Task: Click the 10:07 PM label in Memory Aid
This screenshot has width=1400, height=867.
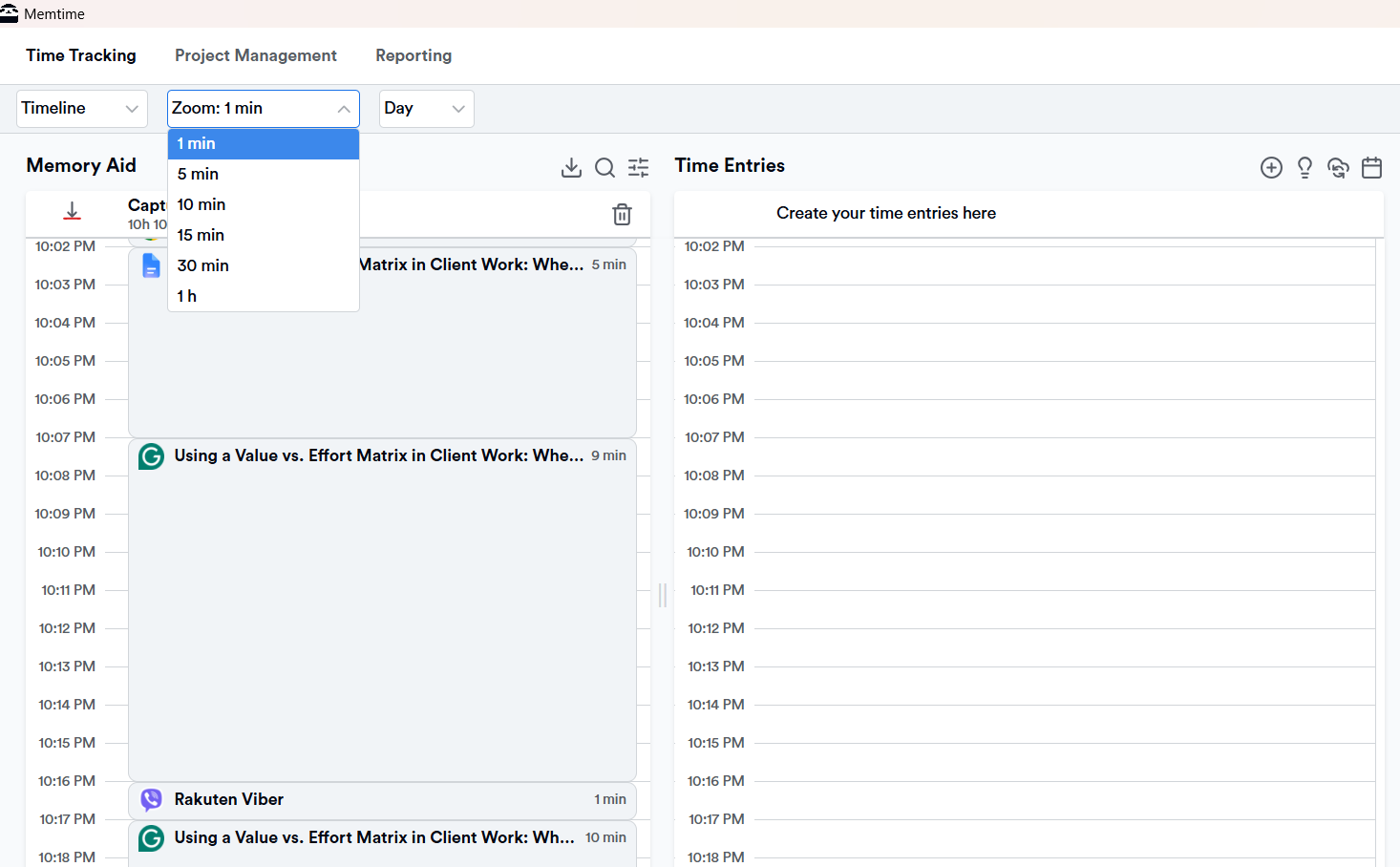Action: 65,437
